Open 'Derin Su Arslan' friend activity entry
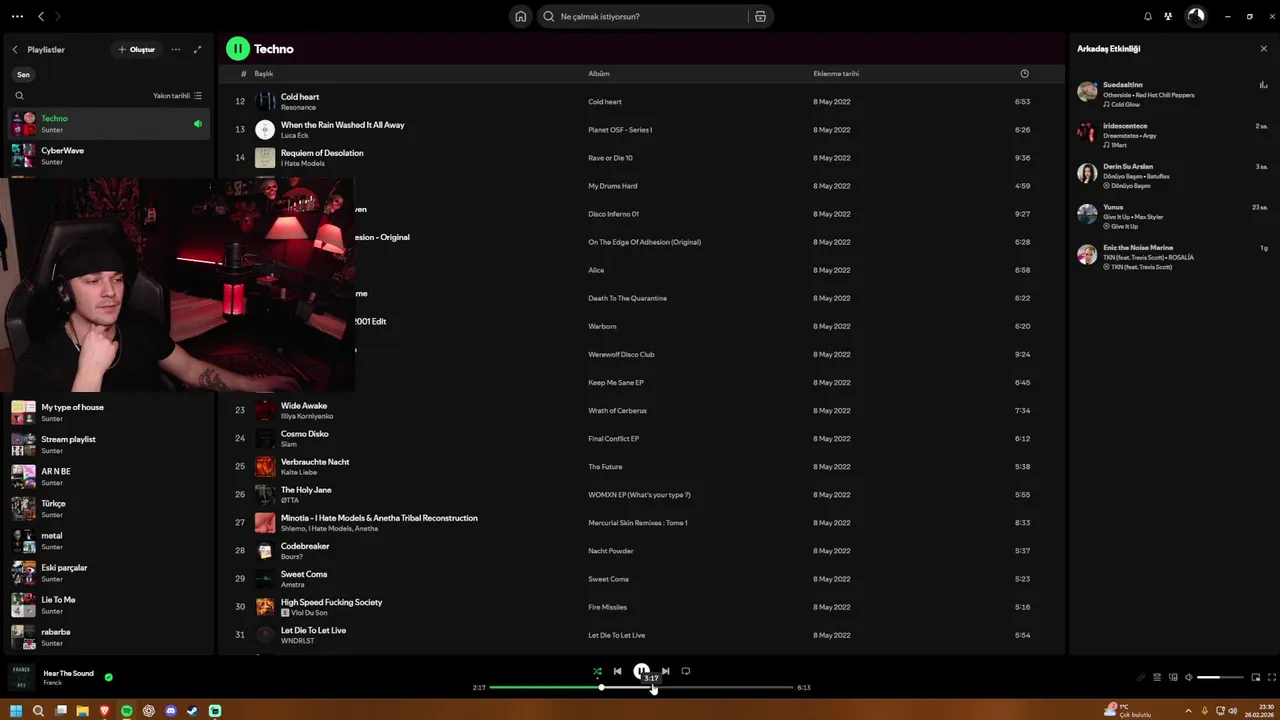Viewport: 1280px width, 720px height. pos(1172,175)
